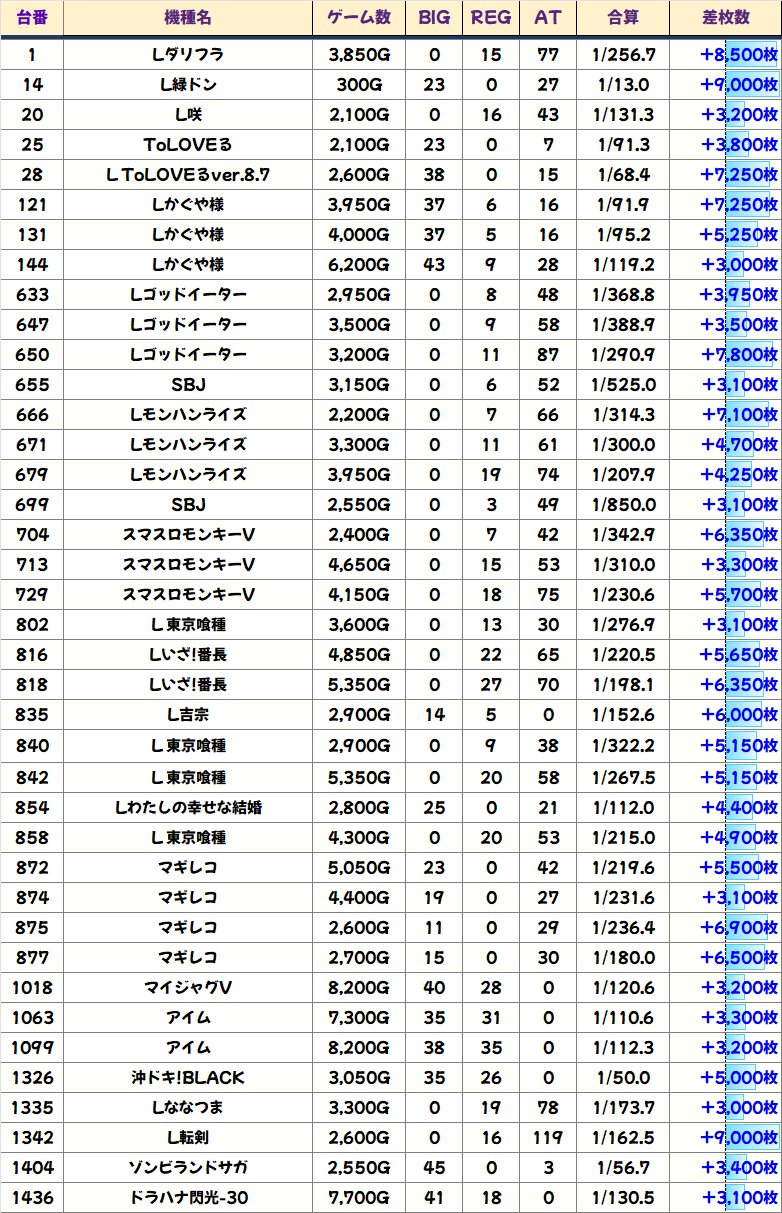Screen dimensions: 782x1213
Task: Click the +4,900枚 value
Action: (x=739, y=837)
